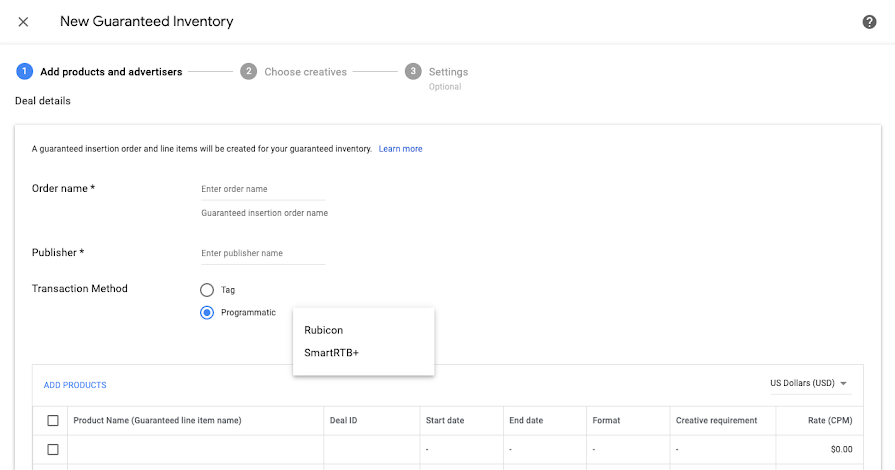
Task: Click the Add Products button
Action: point(75,385)
